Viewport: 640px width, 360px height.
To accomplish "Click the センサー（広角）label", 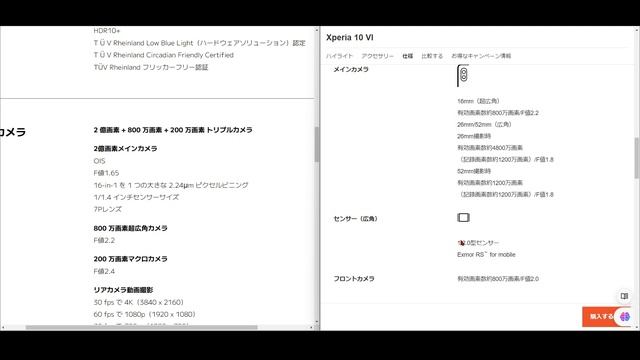I will coord(355,219).
